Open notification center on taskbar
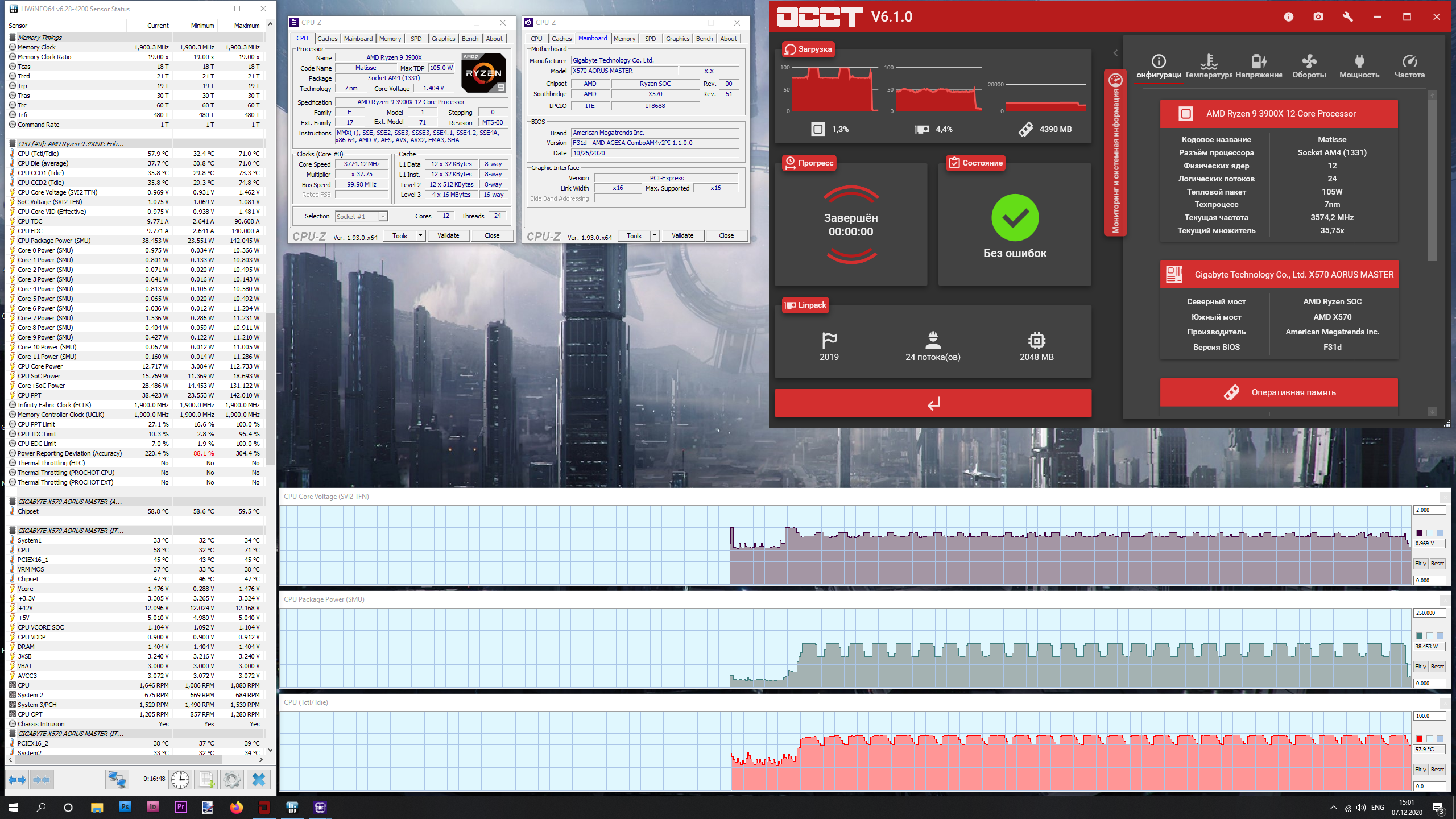The image size is (1456, 819). (1438, 808)
